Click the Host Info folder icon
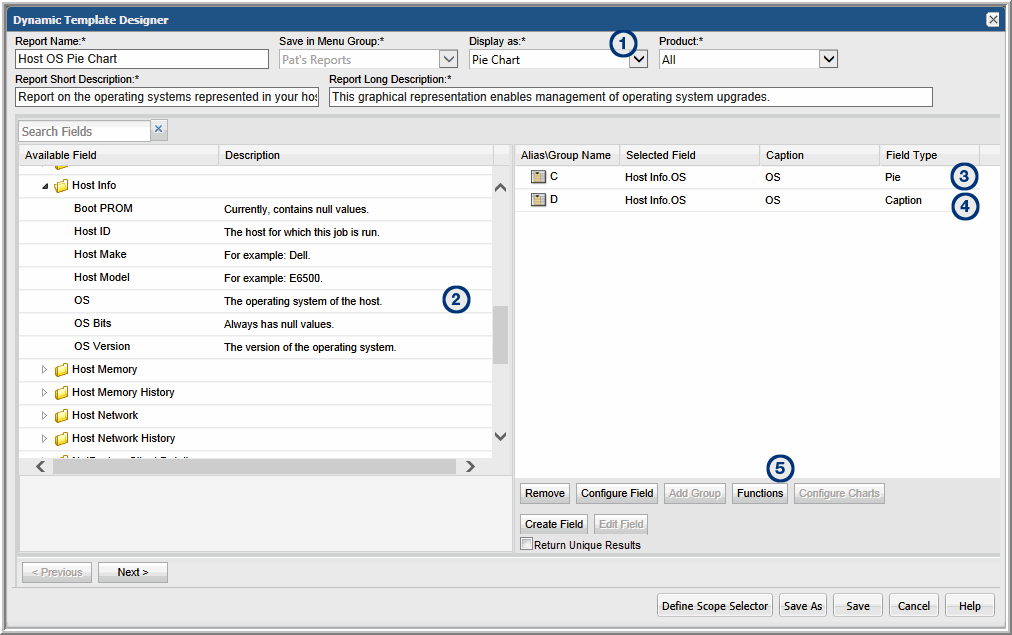Screen dimensions: 1012x635 (61, 186)
